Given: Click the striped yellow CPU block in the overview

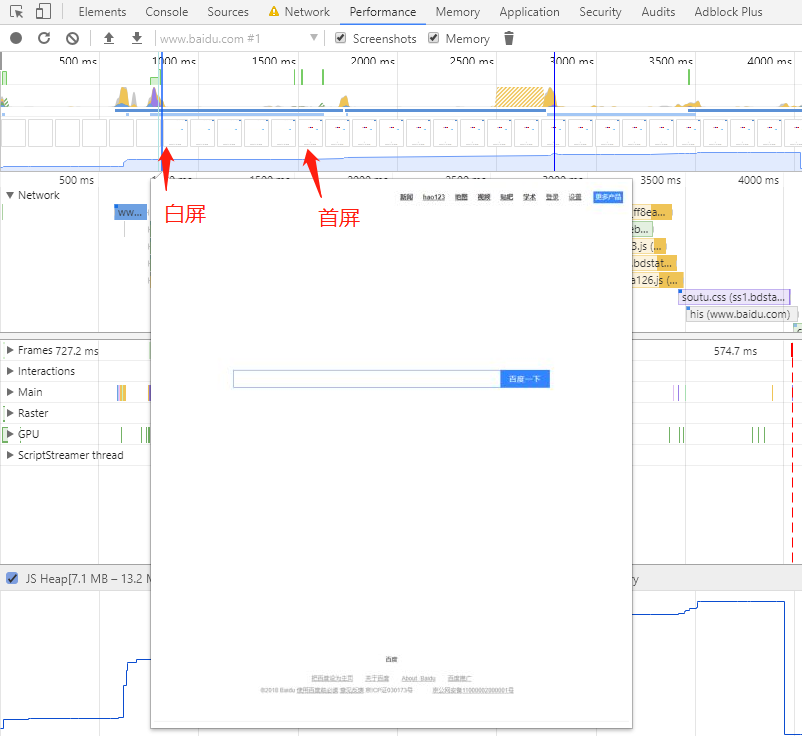Looking at the screenshot, I should (519, 97).
